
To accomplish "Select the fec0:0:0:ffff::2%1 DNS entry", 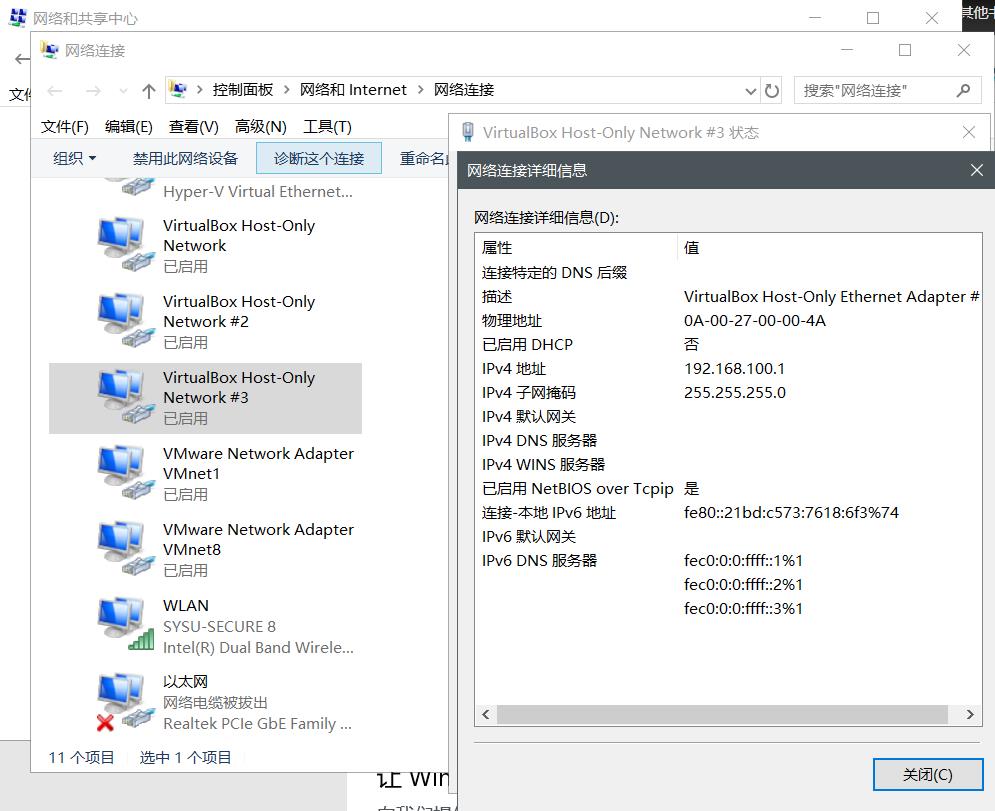I will [x=743, y=584].
